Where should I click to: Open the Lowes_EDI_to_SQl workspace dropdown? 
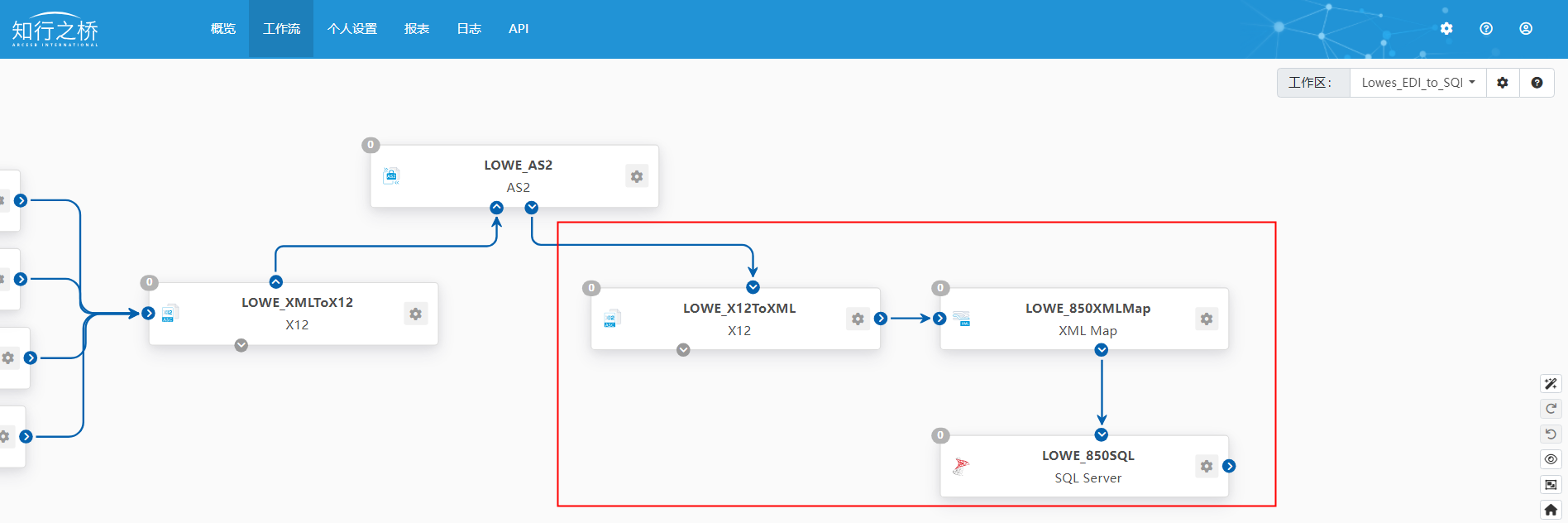tap(1418, 83)
